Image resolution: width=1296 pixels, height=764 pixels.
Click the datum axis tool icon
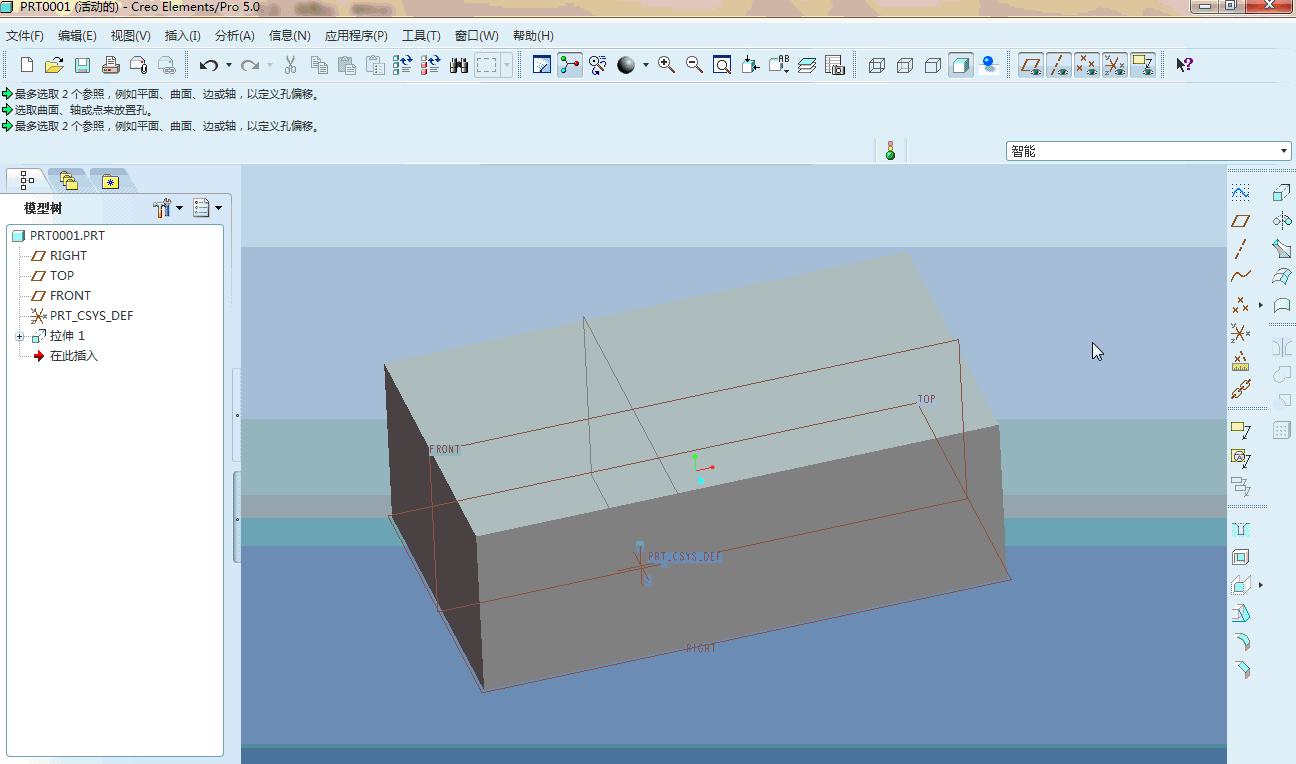coord(1240,249)
